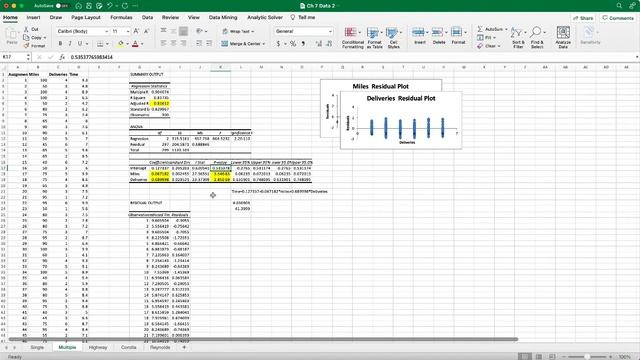Toggle the AutoSave switch
Screen dimensions: 640x360
pyautogui.click(x=62, y=6)
